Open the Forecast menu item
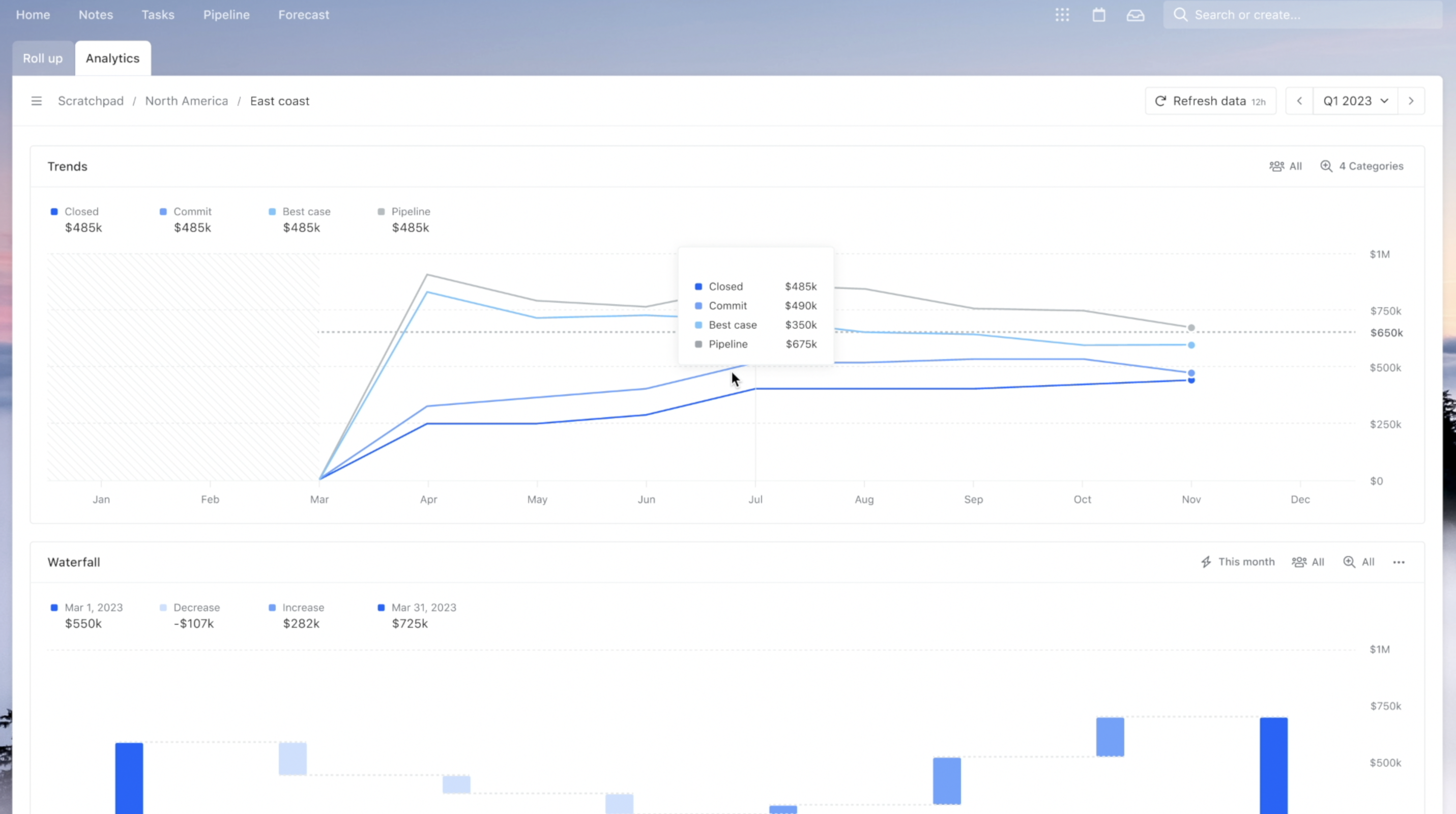The height and width of the screenshot is (814, 1456). [303, 15]
